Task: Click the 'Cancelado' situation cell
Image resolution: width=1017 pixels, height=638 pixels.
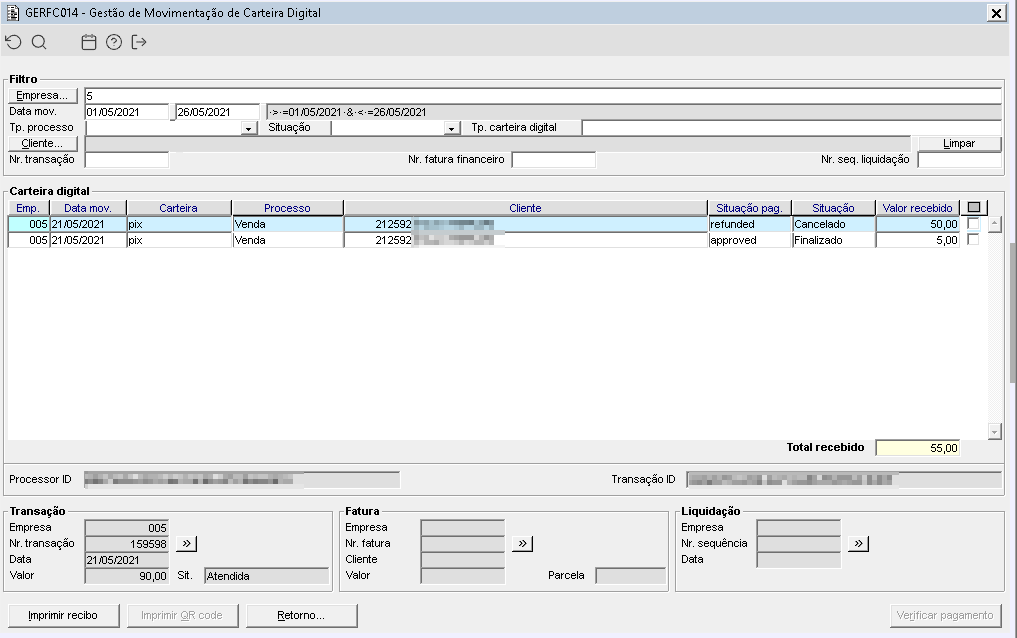Action: pyautogui.click(x=833, y=224)
